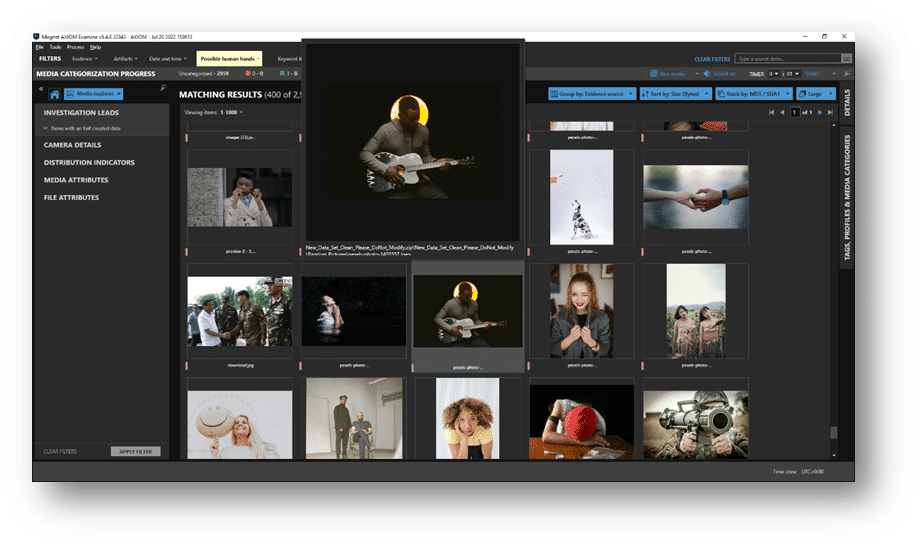Open the Blur media dropdown arrow

click(x=696, y=74)
